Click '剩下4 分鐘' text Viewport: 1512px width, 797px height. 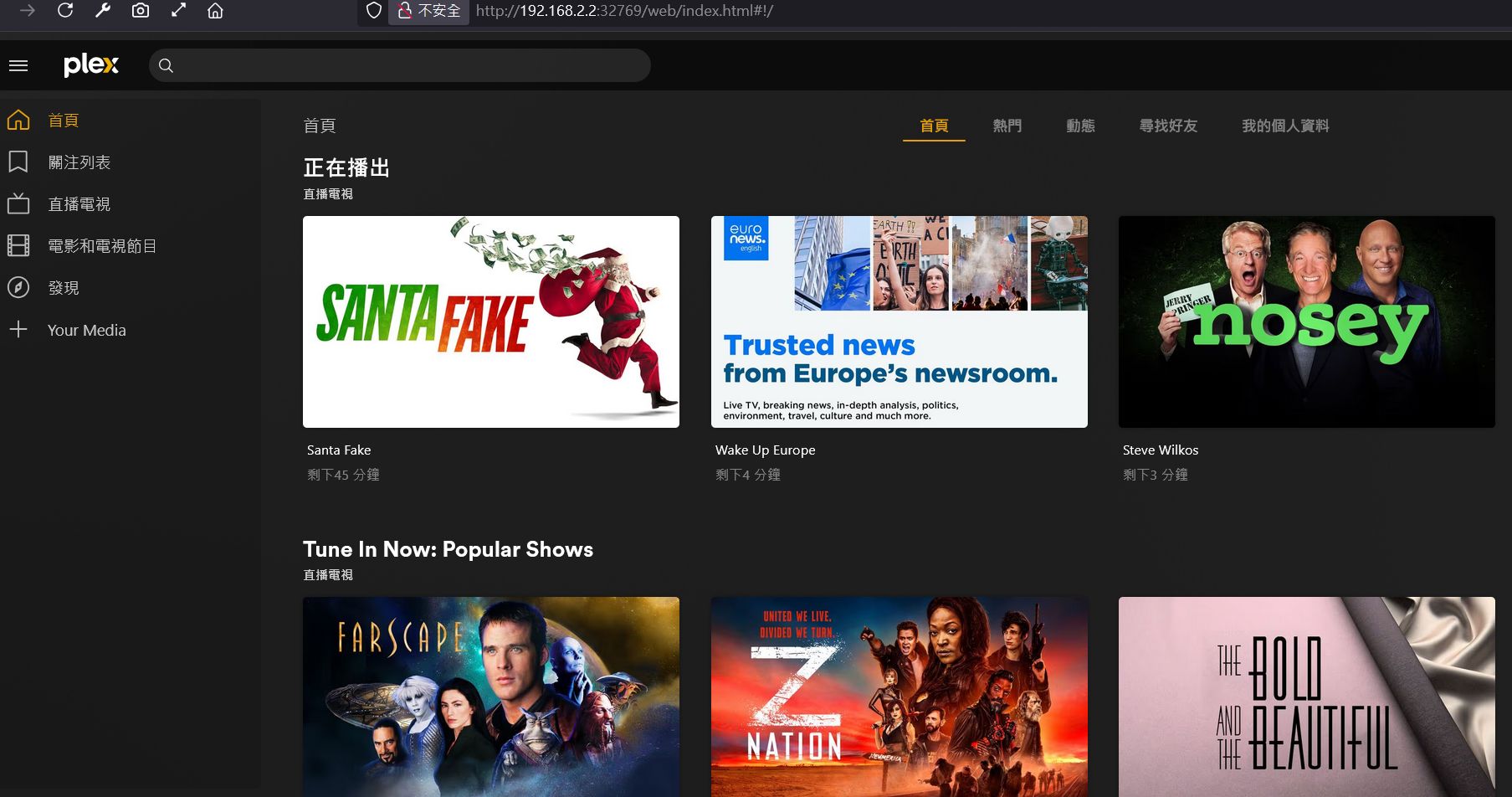click(x=748, y=475)
